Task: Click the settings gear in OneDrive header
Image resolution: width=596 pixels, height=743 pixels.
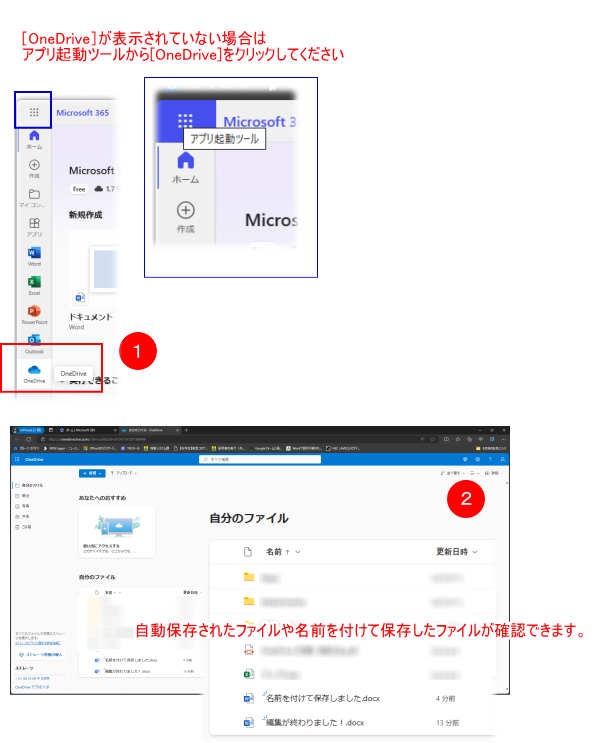Action: [478, 459]
